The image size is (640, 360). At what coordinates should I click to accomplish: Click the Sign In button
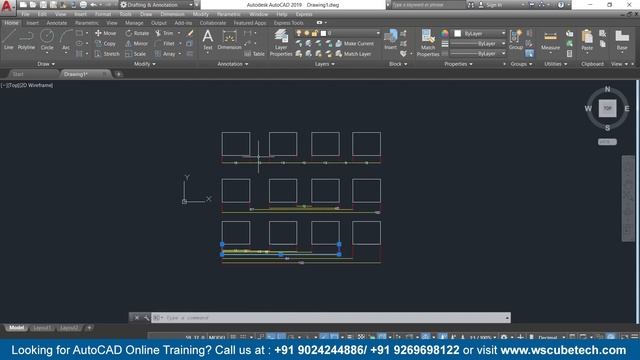tap(490, 5)
